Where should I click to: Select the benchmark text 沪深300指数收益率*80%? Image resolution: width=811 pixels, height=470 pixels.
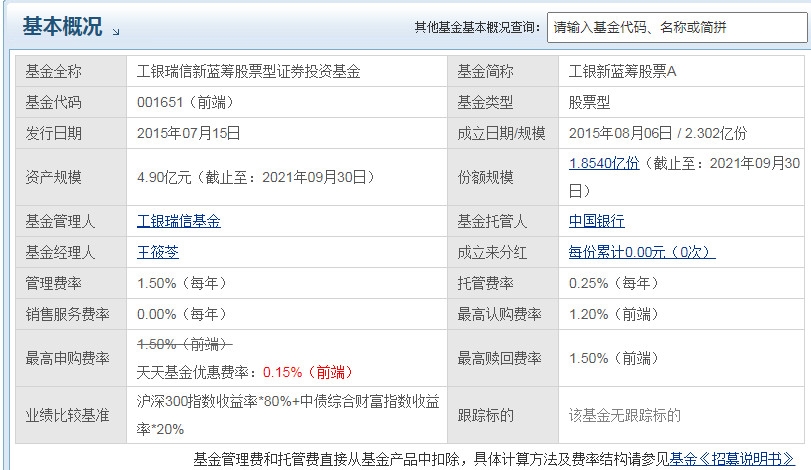(215, 401)
